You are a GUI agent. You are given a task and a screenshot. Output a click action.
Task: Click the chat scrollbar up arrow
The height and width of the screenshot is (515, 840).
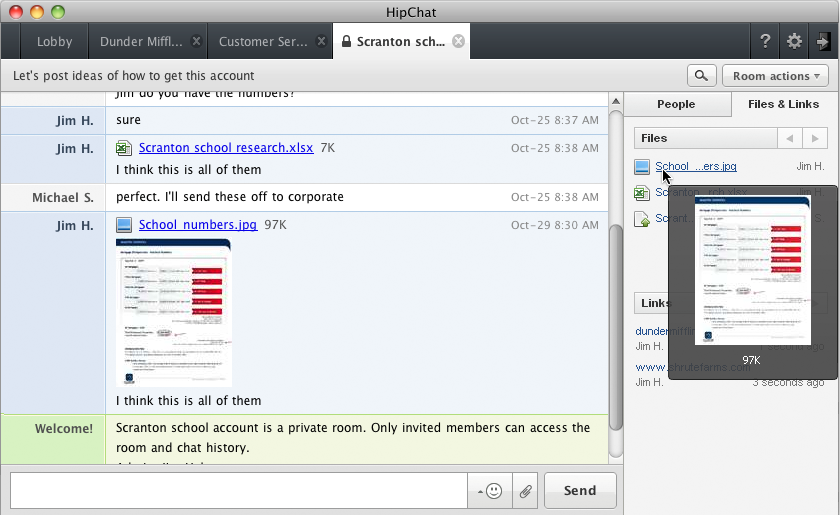[x=616, y=101]
